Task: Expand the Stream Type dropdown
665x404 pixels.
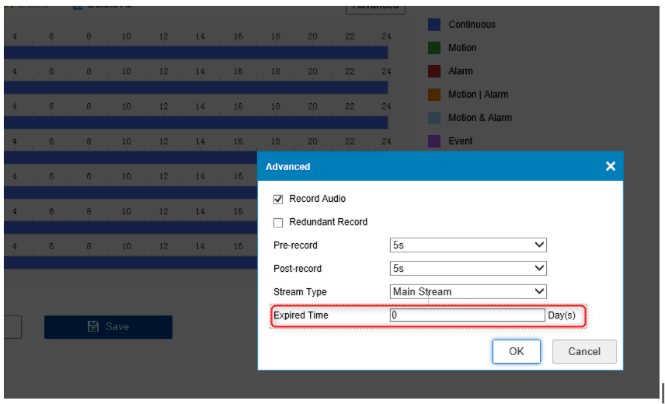Action: [468, 291]
